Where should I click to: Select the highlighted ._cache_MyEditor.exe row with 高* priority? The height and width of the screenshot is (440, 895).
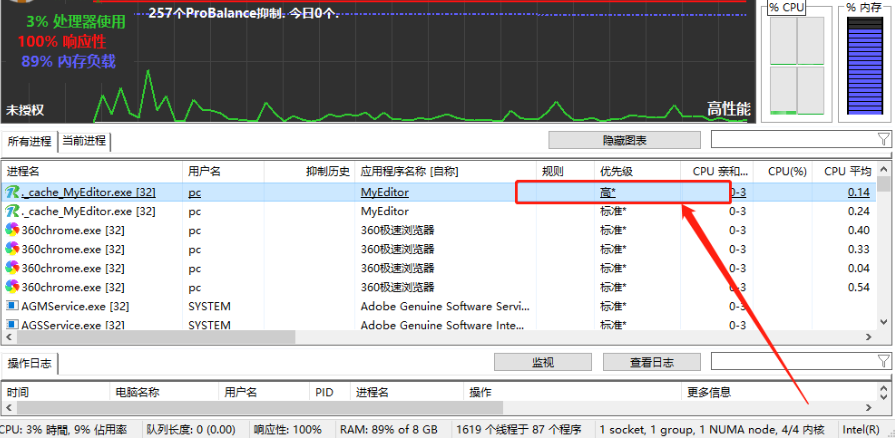[x=438, y=192]
